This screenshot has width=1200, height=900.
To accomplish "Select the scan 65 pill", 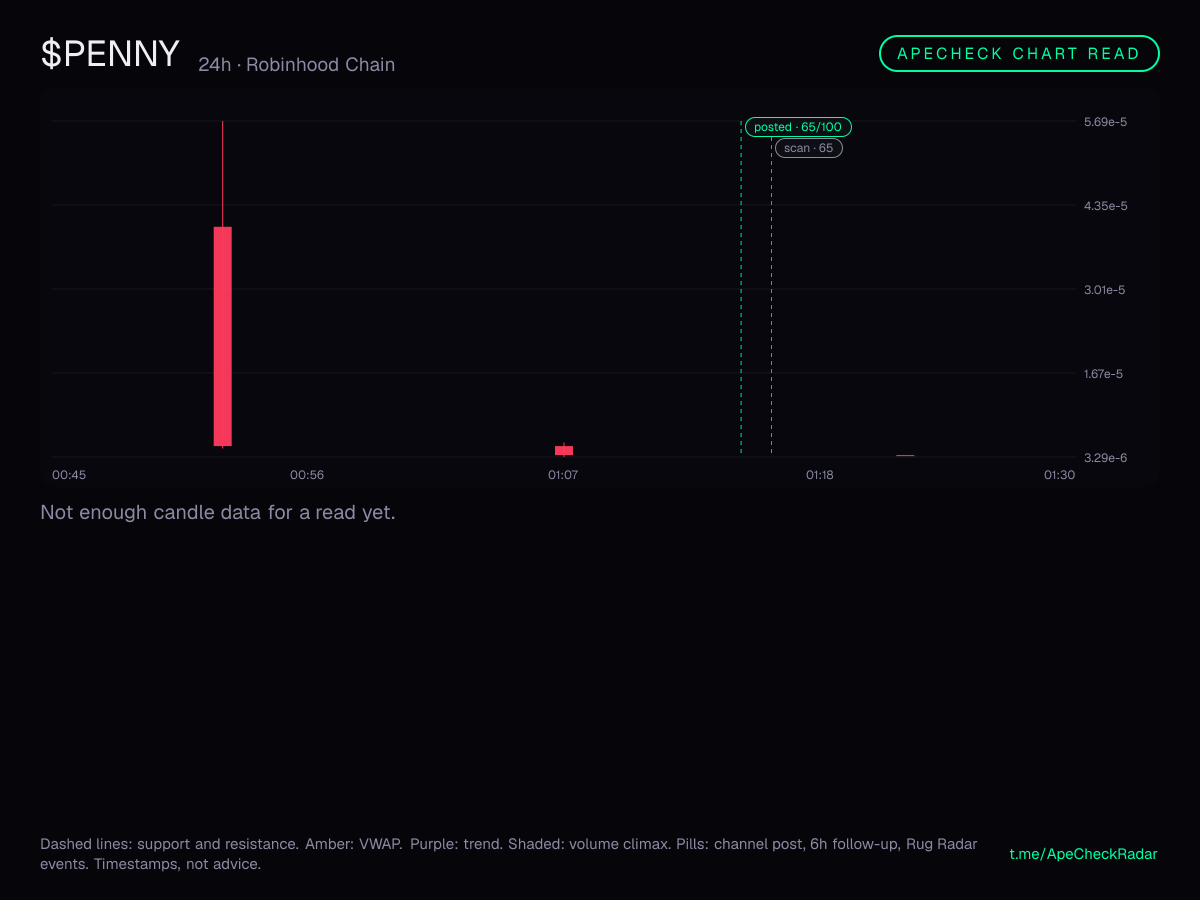I will click(808, 148).
